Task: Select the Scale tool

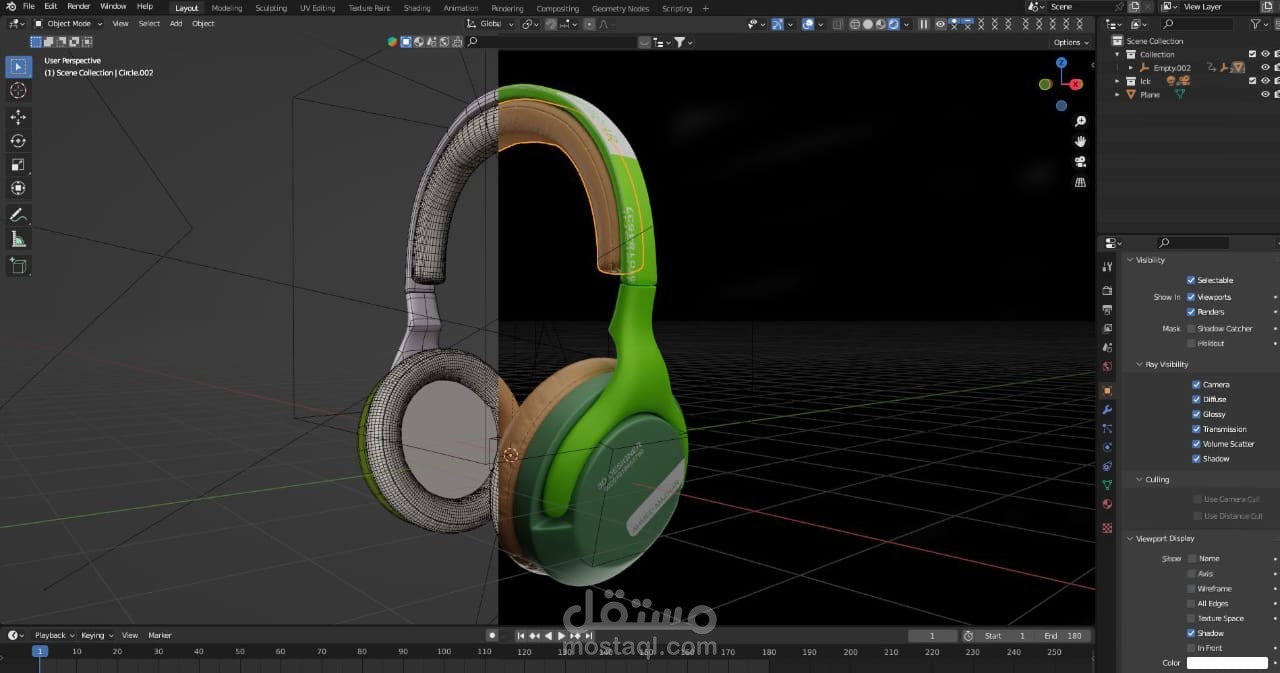Action: [x=18, y=165]
